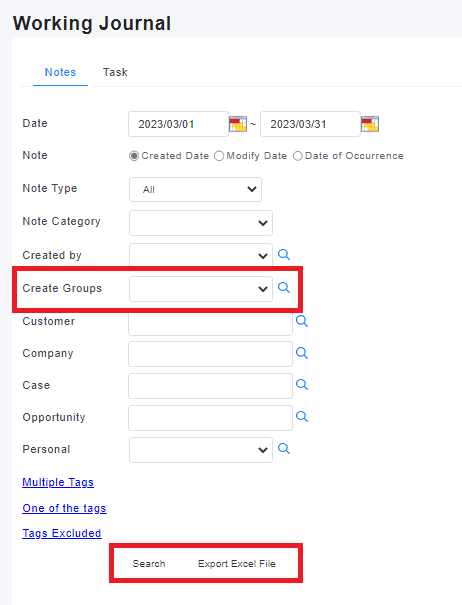Click the Create Groups search magnifier icon
Image resolution: width=462 pixels, height=605 pixels.
click(284, 287)
